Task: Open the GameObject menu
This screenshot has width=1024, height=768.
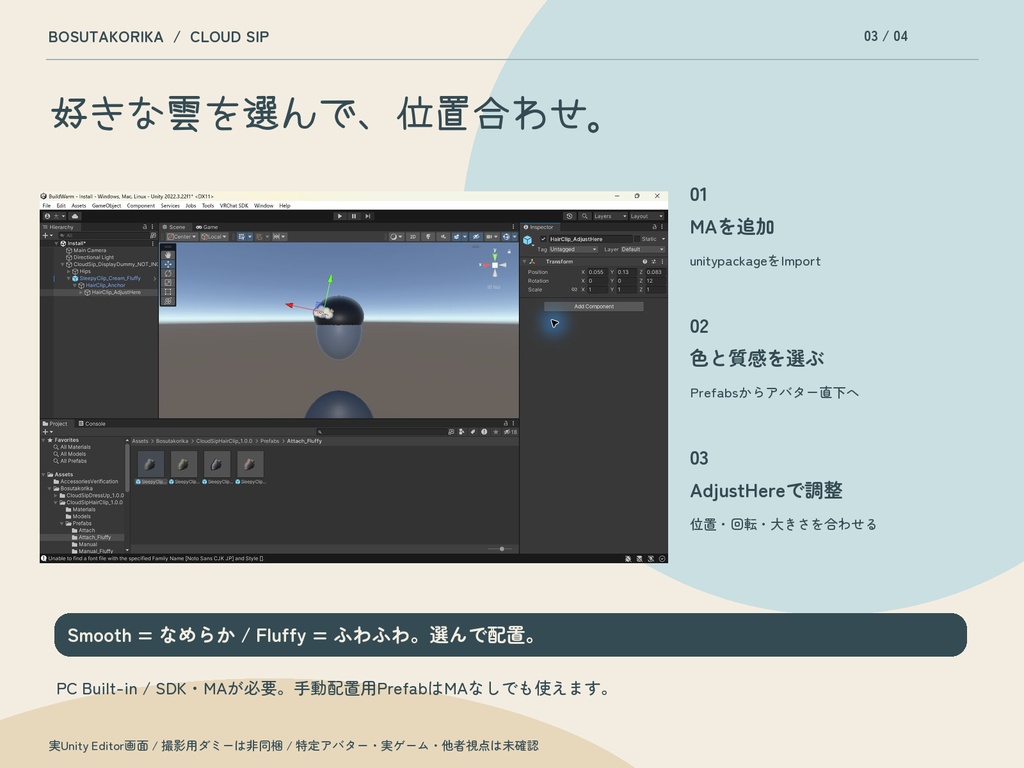Action: [x=106, y=206]
